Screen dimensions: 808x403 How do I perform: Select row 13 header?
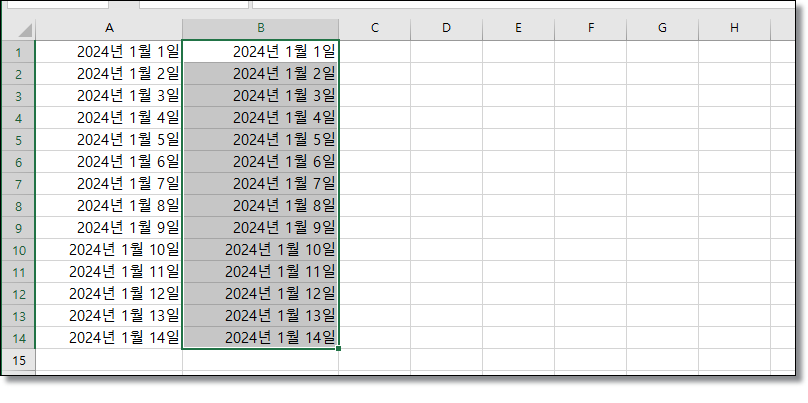coord(19,315)
